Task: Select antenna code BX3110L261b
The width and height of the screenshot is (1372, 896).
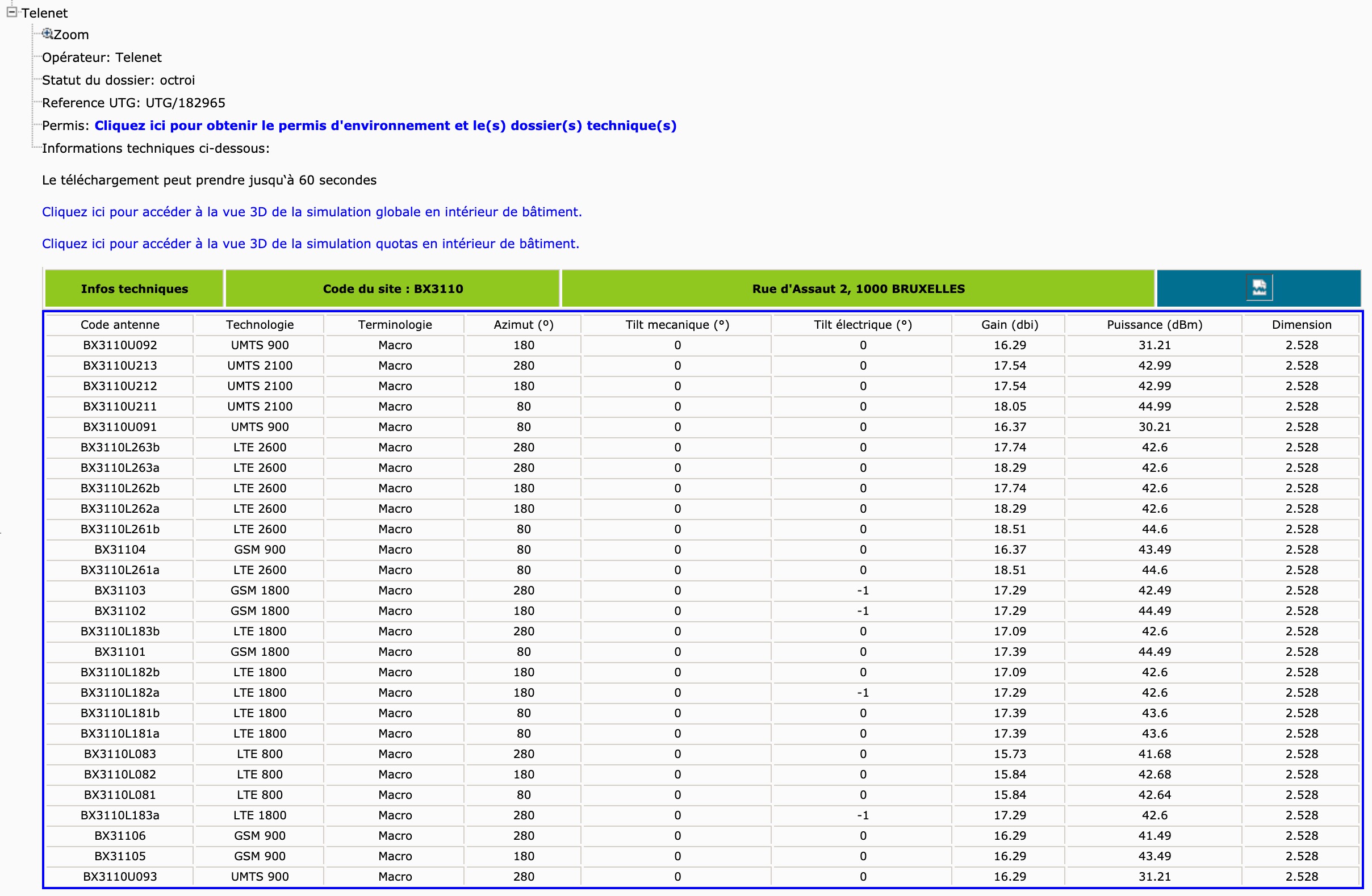Action: pos(120,529)
